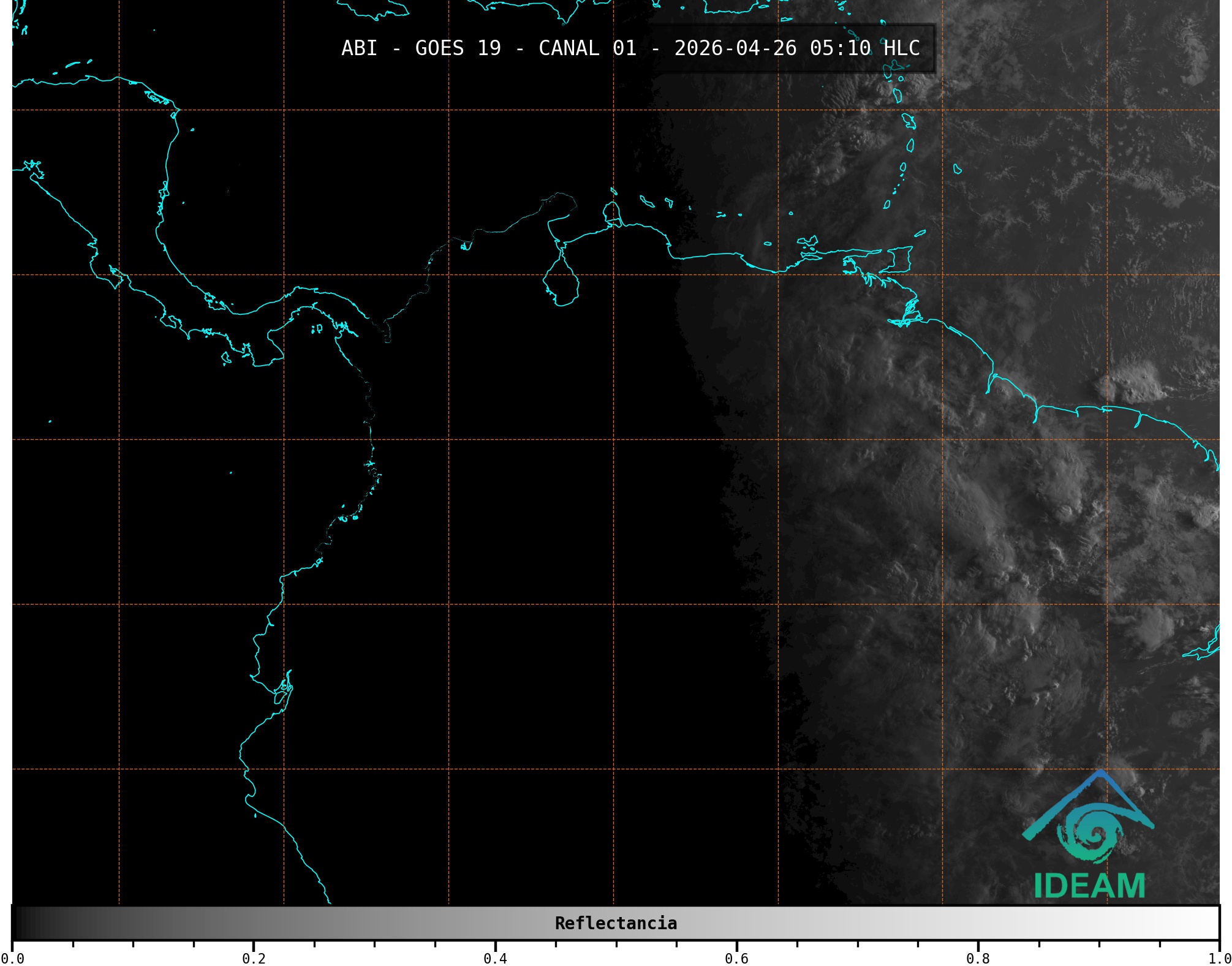Click the Reflectancia colorbar label
1232x966 pixels.
616,923
